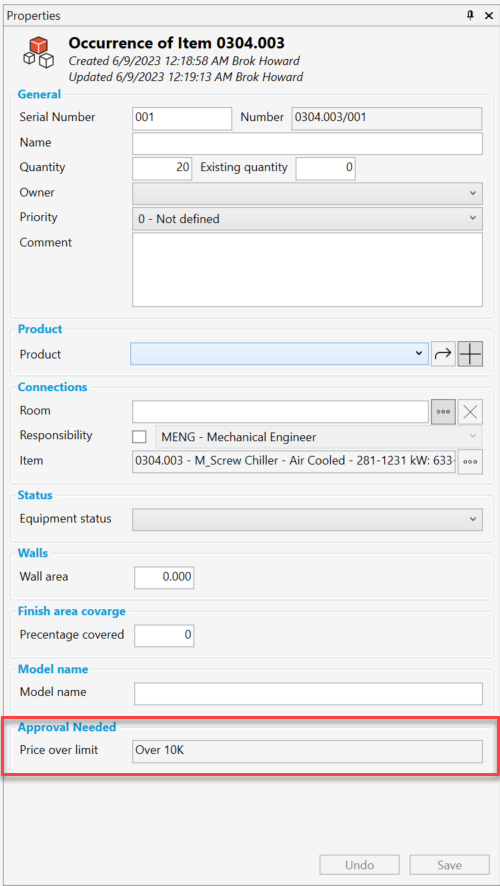Image resolution: width=500 pixels, height=886 pixels.
Task: Open the Equipment status dropdown
Action: point(307,519)
